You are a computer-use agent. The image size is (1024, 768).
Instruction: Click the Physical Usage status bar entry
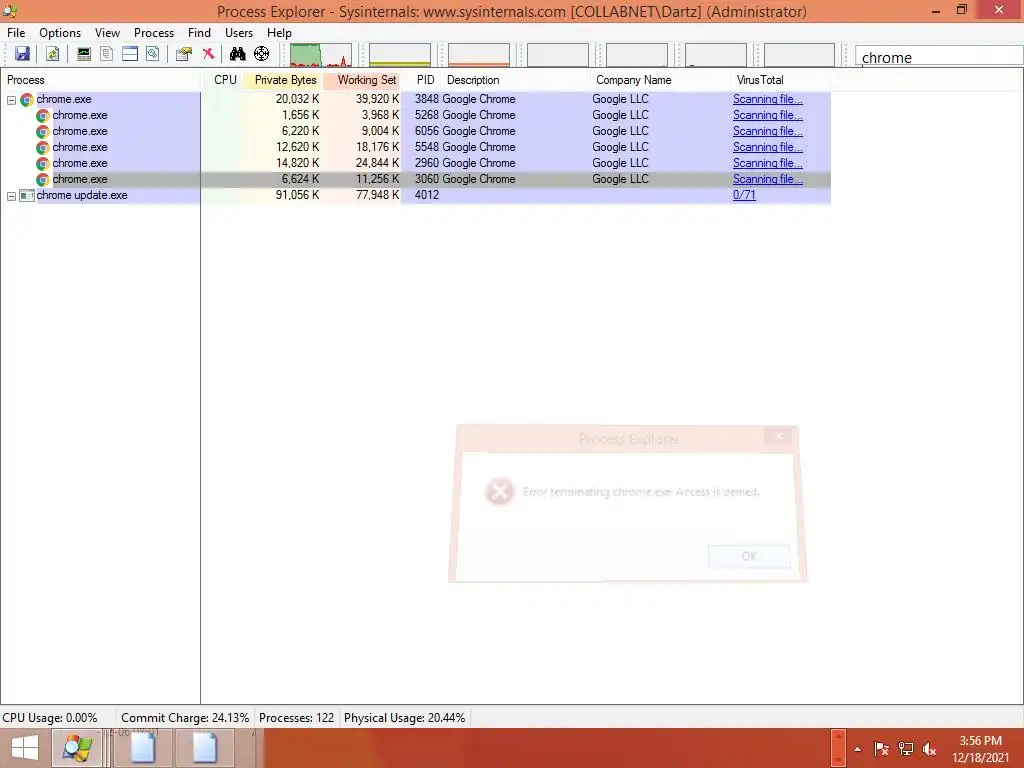[x=404, y=718]
